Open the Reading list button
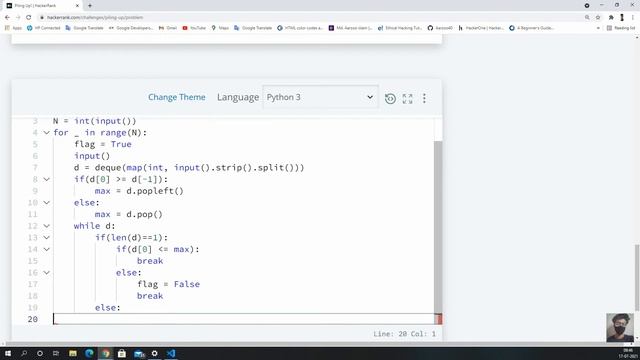Image resolution: width=640 pixels, height=360 pixels. click(x=621, y=28)
